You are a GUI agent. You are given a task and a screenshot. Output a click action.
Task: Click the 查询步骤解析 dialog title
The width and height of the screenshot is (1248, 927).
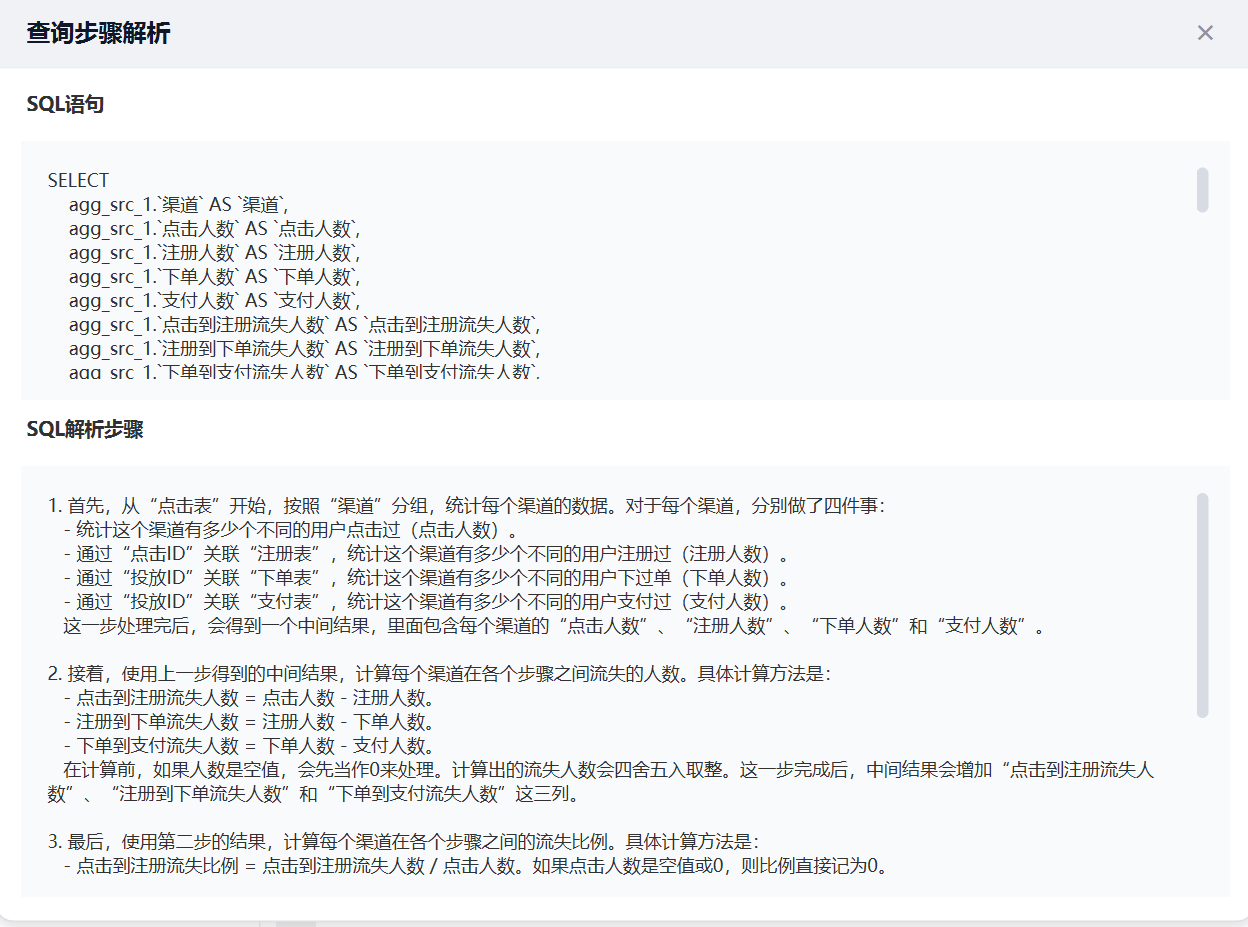[x=98, y=33]
